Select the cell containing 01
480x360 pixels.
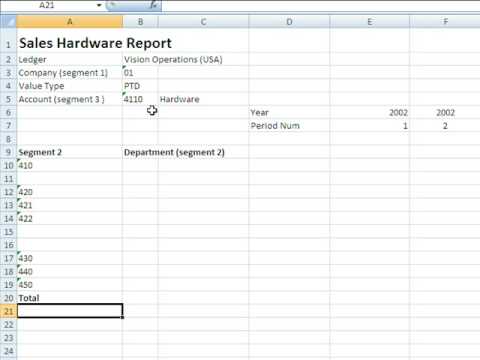[x=140, y=73]
